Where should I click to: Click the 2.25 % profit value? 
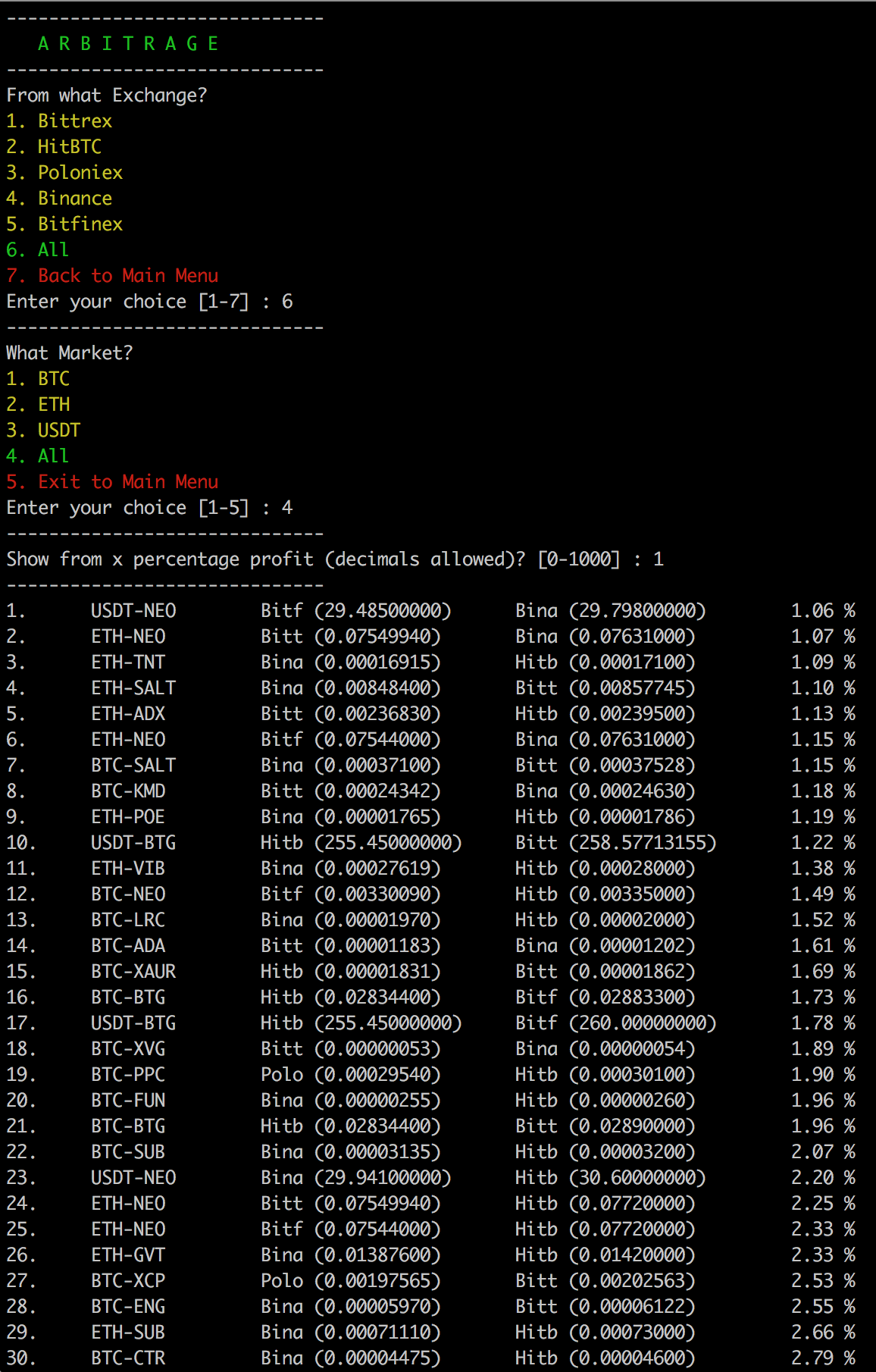(x=823, y=1204)
